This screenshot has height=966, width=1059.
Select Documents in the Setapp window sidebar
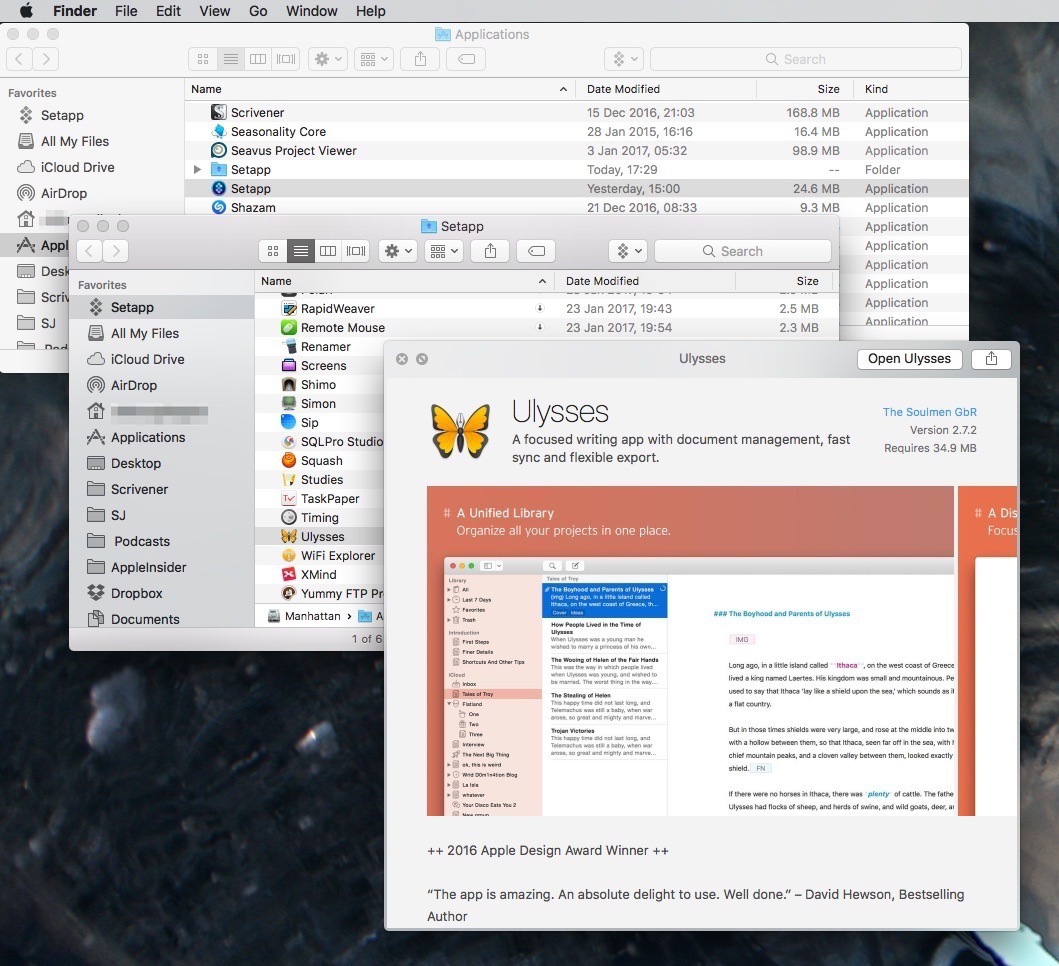click(162, 619)
